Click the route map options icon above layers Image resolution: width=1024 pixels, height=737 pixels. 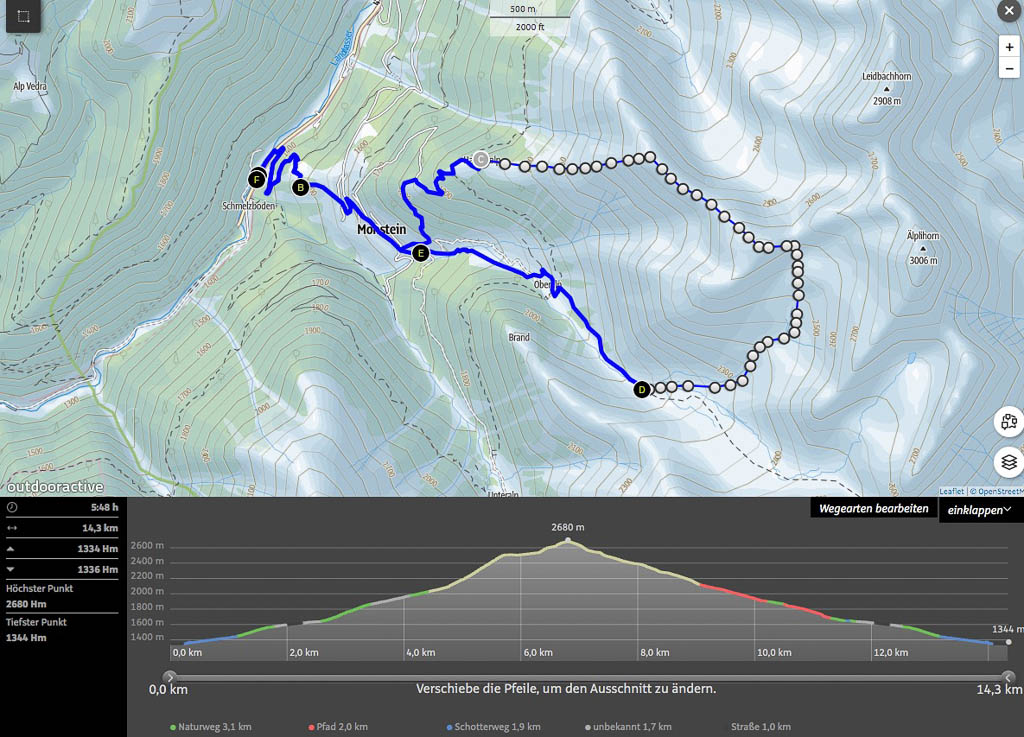click(1009, 421)
